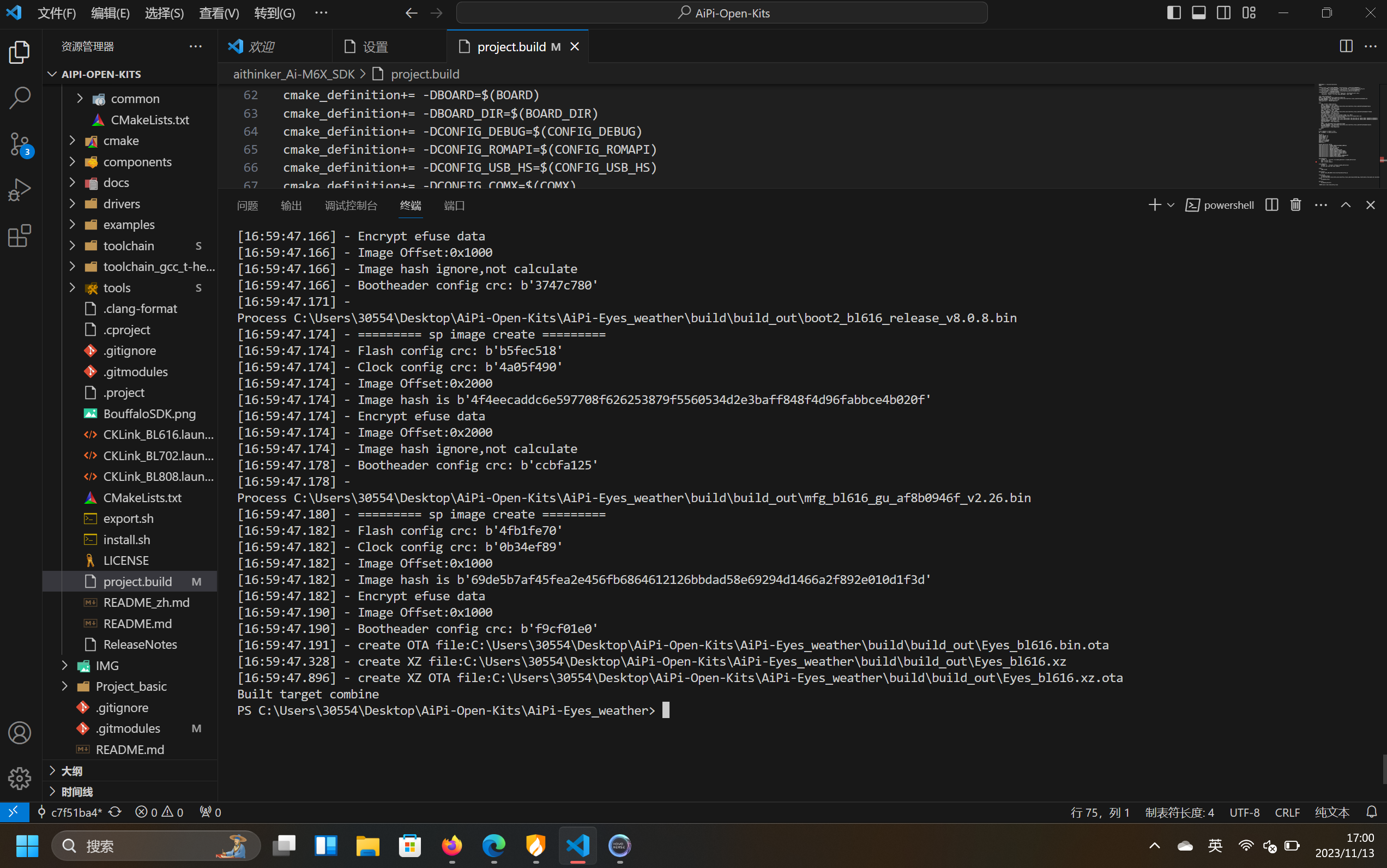Go forward using the navigation arrow
Screen dimensions: 1387x868
tap(436, 13)
